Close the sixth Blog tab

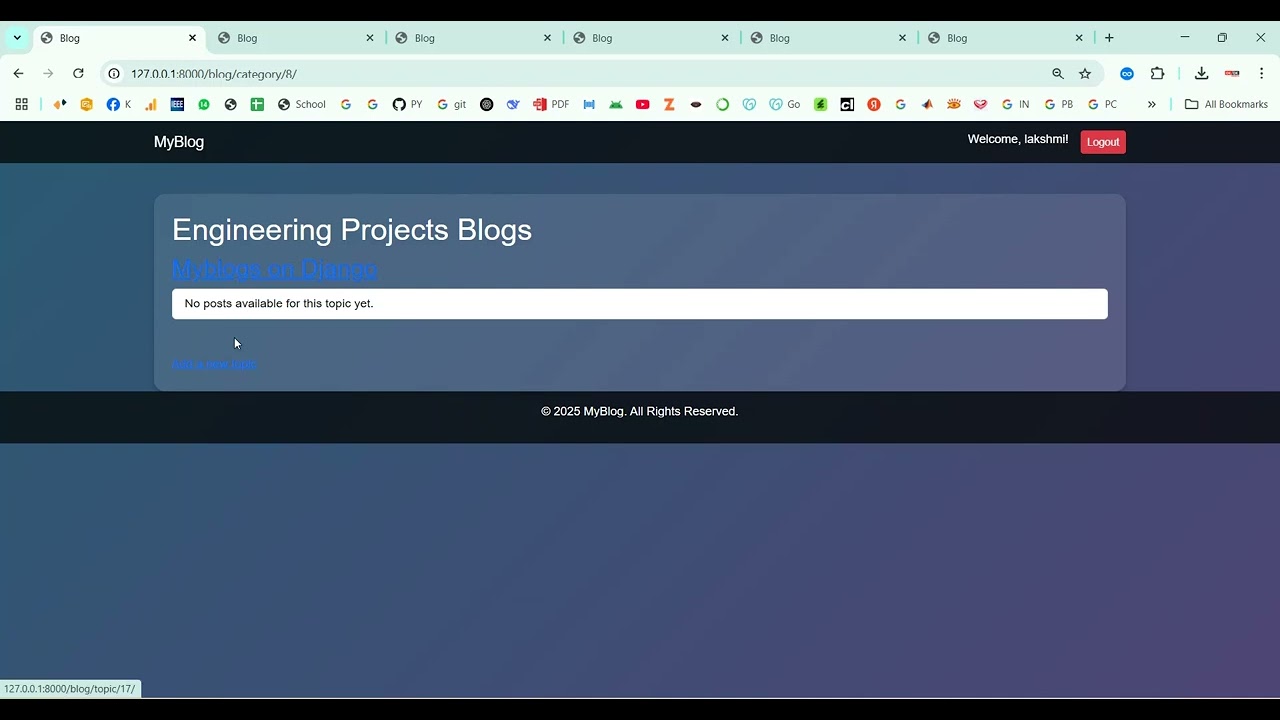[x=1079, y=38]
